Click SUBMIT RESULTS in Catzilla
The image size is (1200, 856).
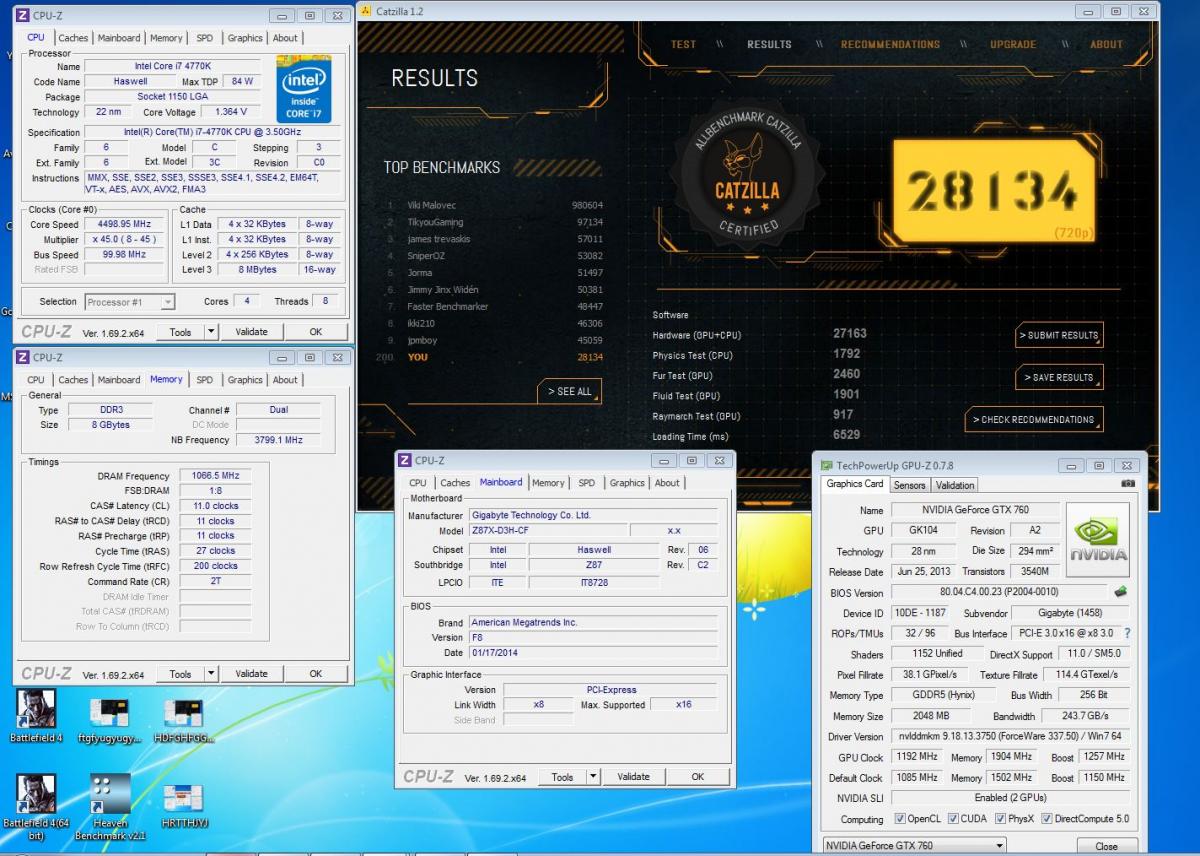[1060, 336]
